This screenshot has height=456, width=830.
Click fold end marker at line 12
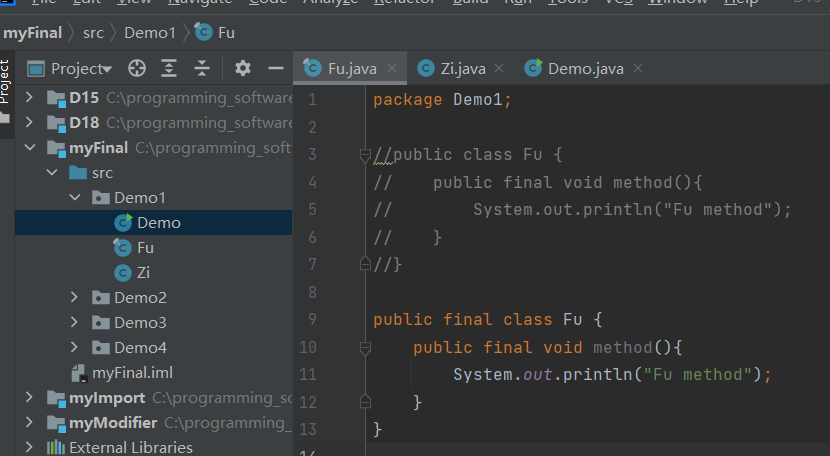pyautogui.click(x=365, y=402)
